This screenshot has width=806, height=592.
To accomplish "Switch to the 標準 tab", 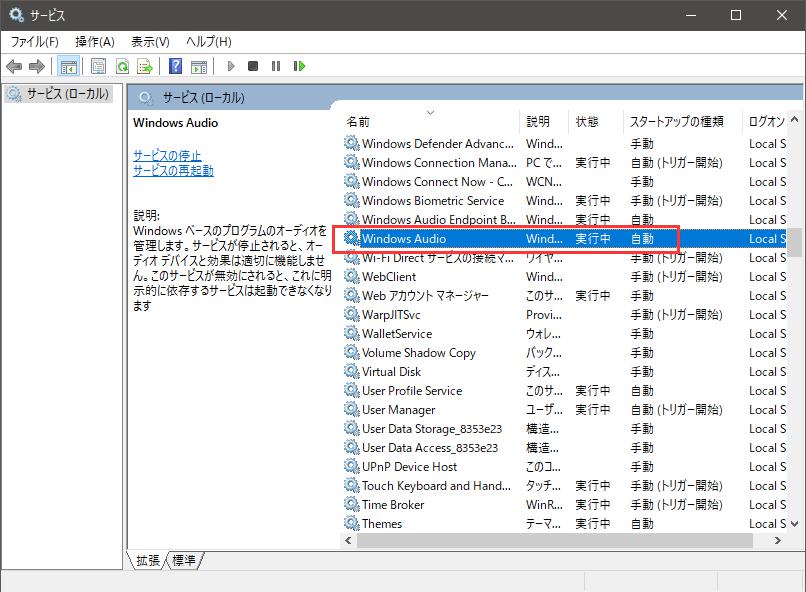I will (x=184, y=561).
